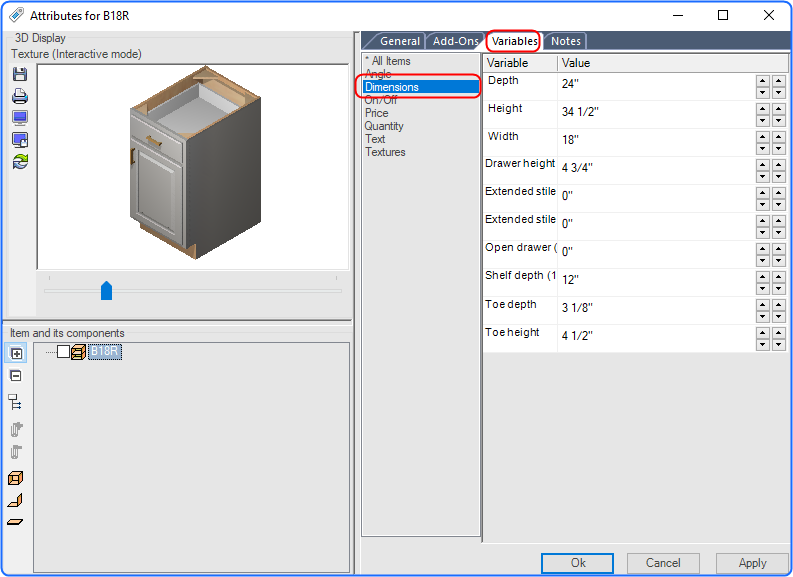
Task: Click the Cancel button
Action: 663,563
